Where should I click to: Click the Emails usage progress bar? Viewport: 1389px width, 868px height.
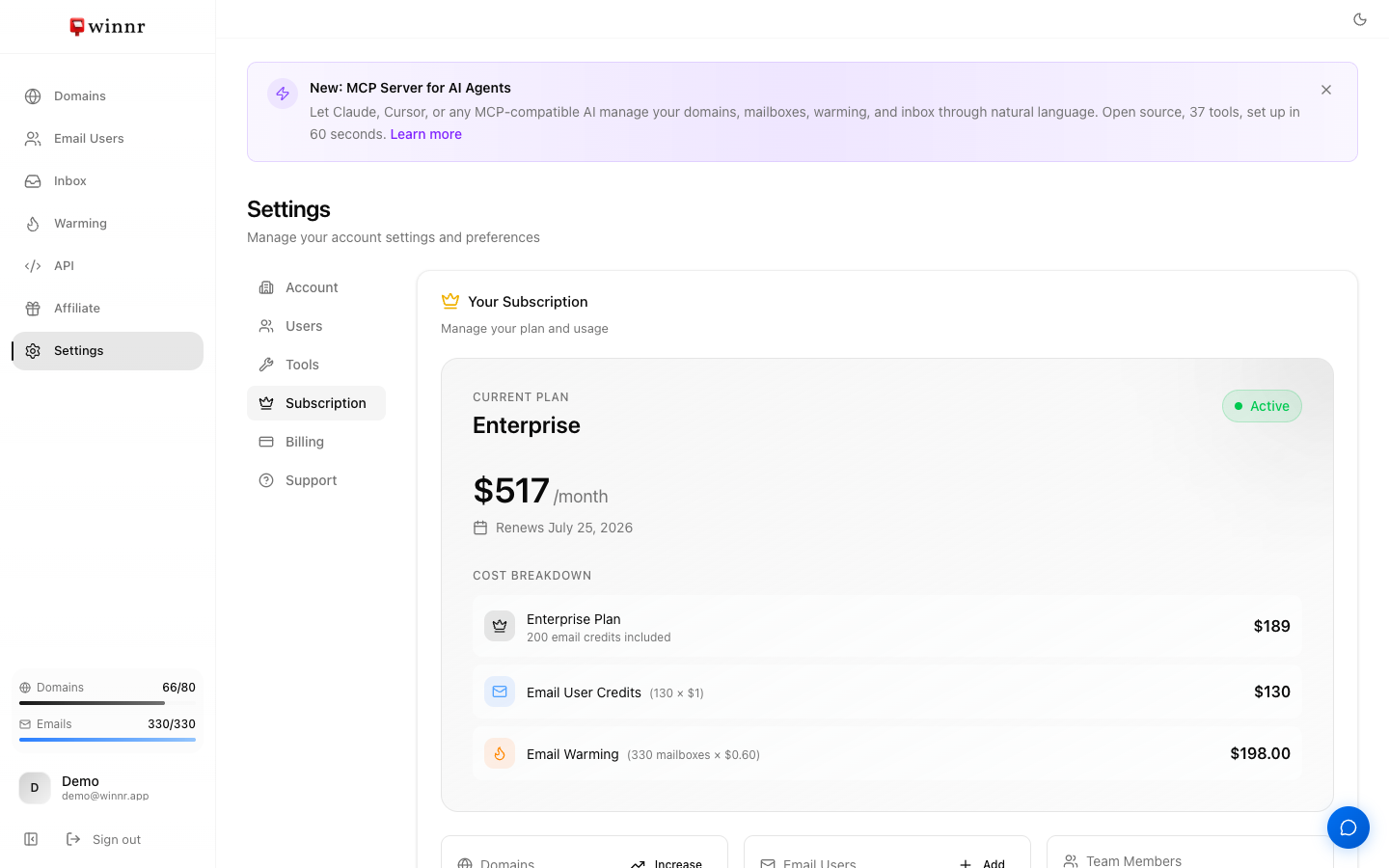107,740
